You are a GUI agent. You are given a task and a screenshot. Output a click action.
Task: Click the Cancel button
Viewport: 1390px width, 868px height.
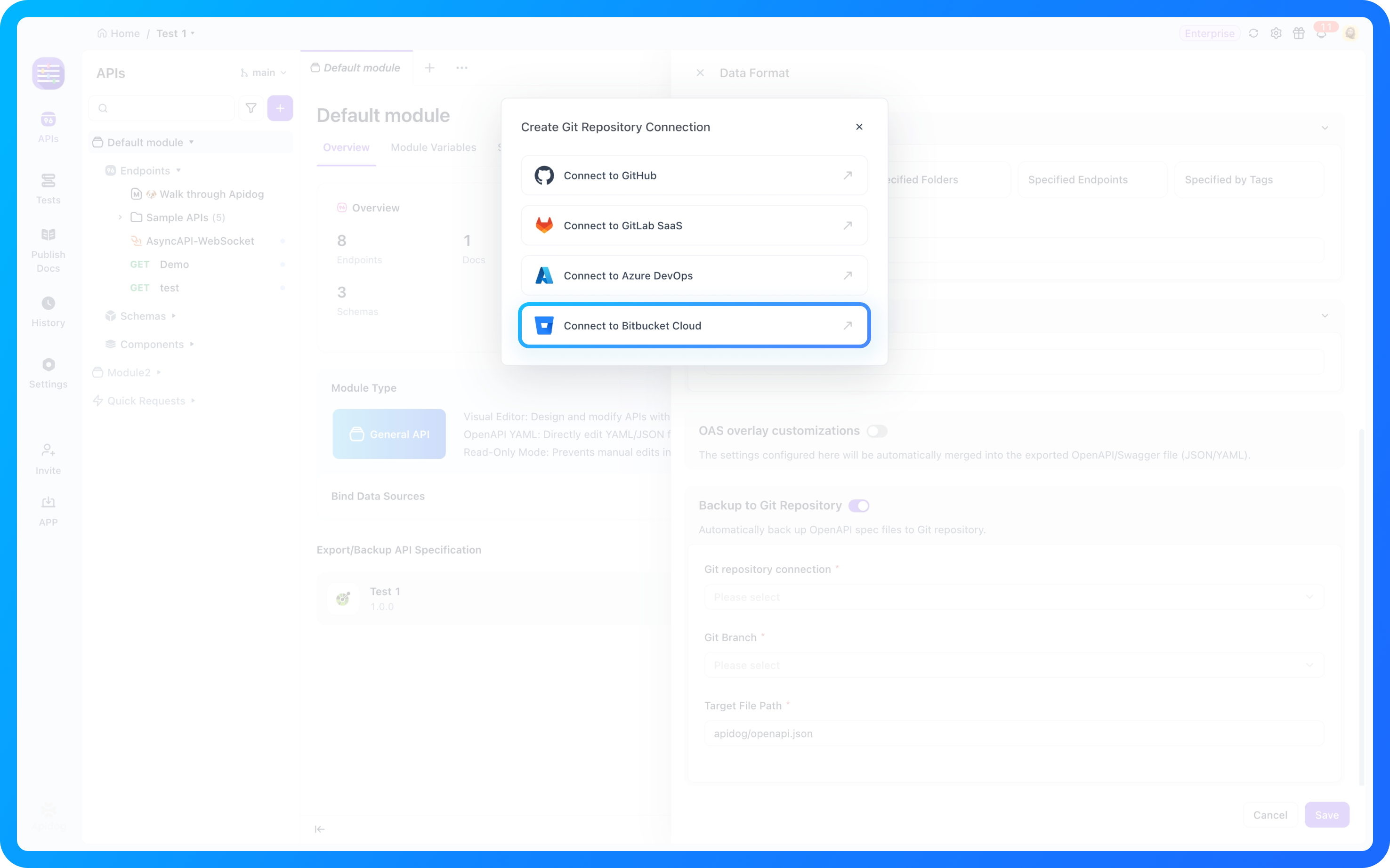(x=1270, y=815)
